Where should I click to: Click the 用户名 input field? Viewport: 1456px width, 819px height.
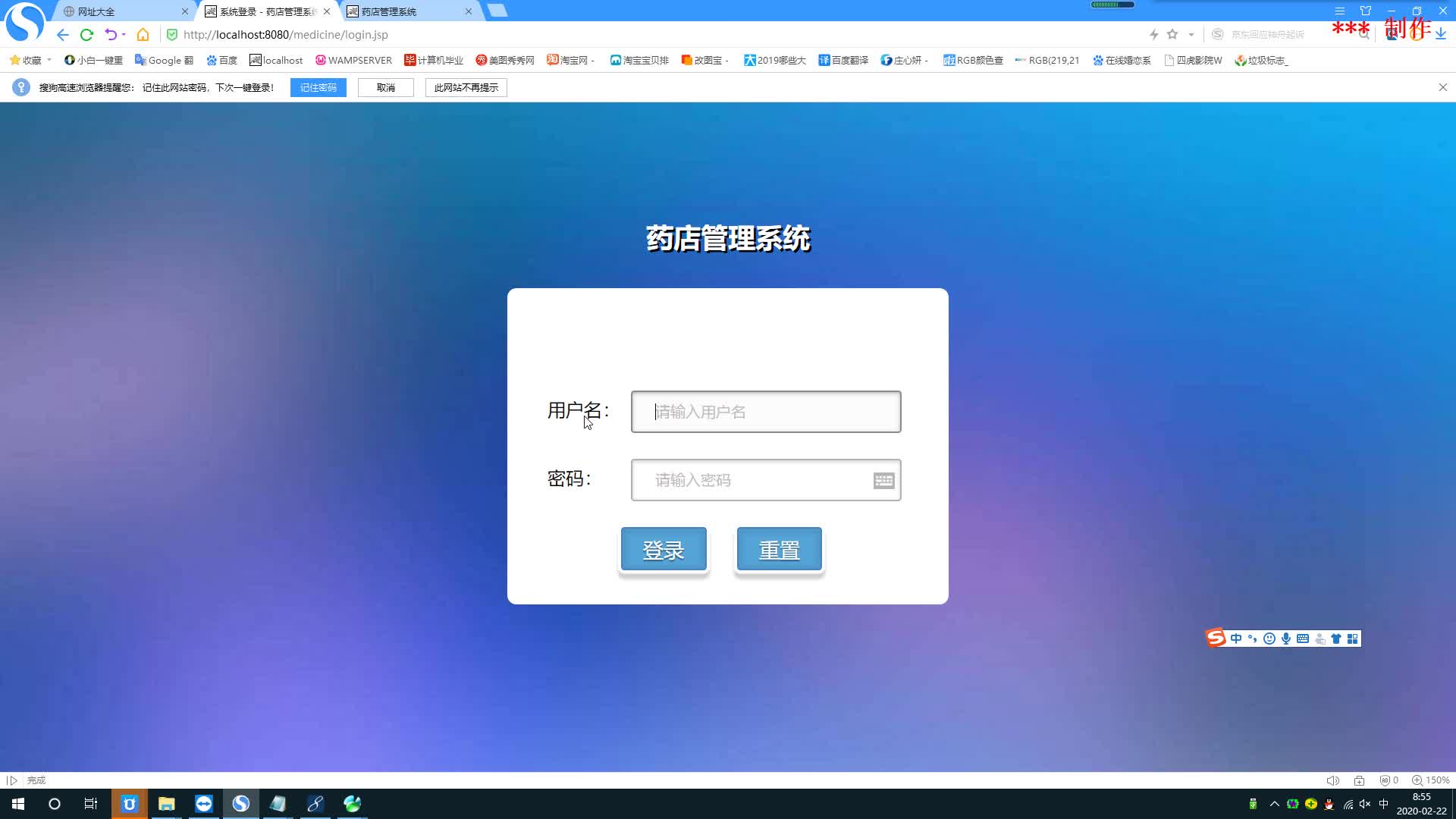[x=766, y=411]
